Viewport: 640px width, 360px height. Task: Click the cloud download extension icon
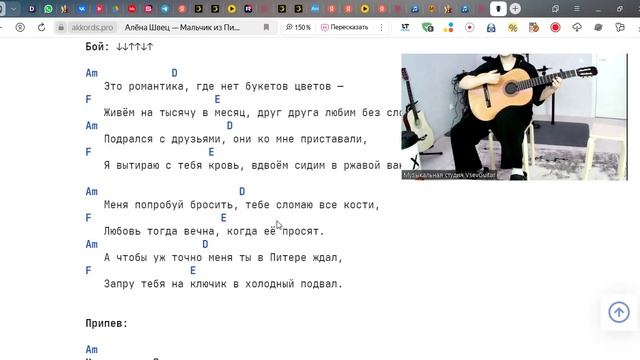point(577,27)
